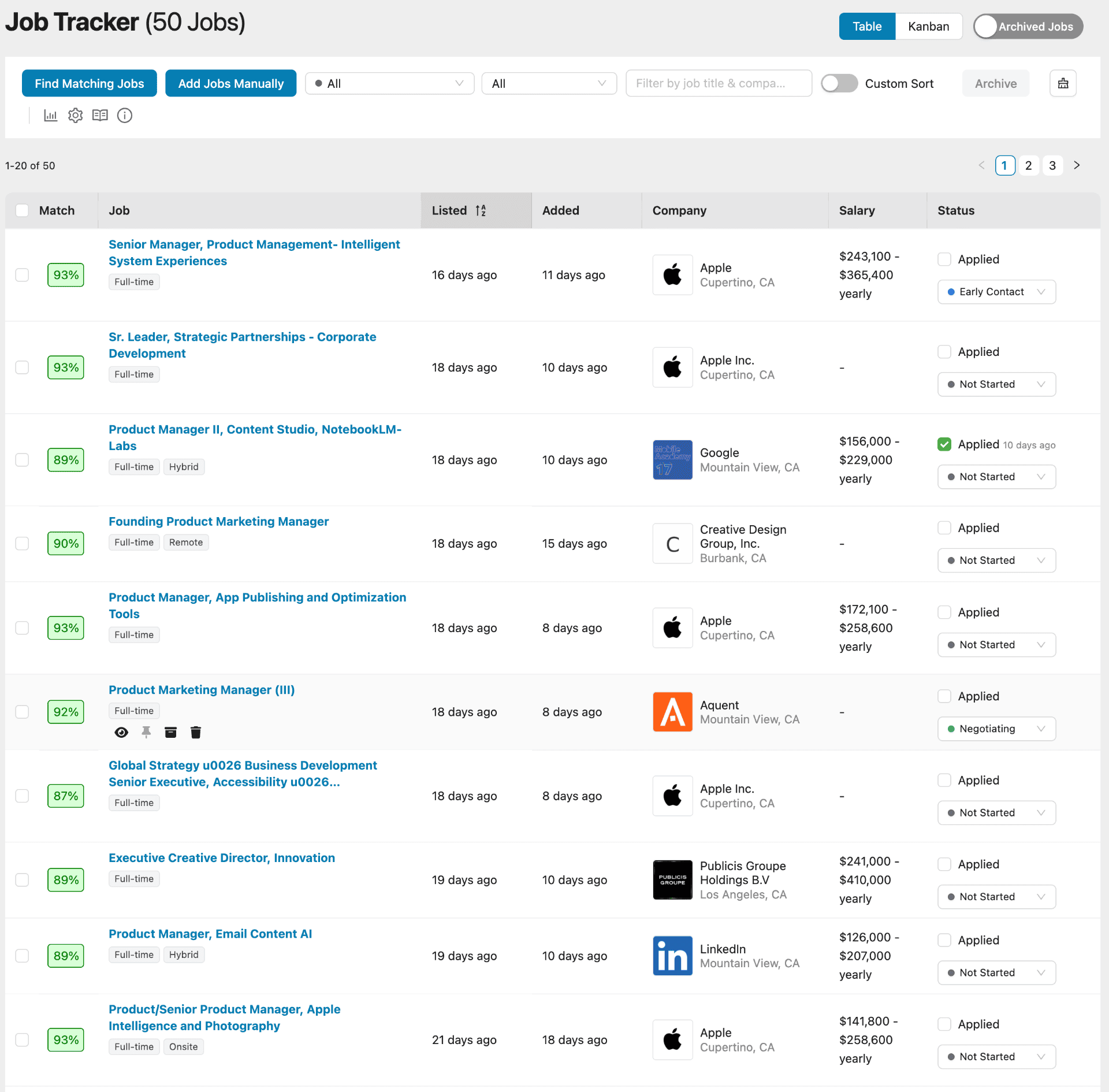The width and height of the screenshot is (1109, 1092).
Task: Select the row checkbox for Product Marketing Manager (III)
Action: click(22, 712)
